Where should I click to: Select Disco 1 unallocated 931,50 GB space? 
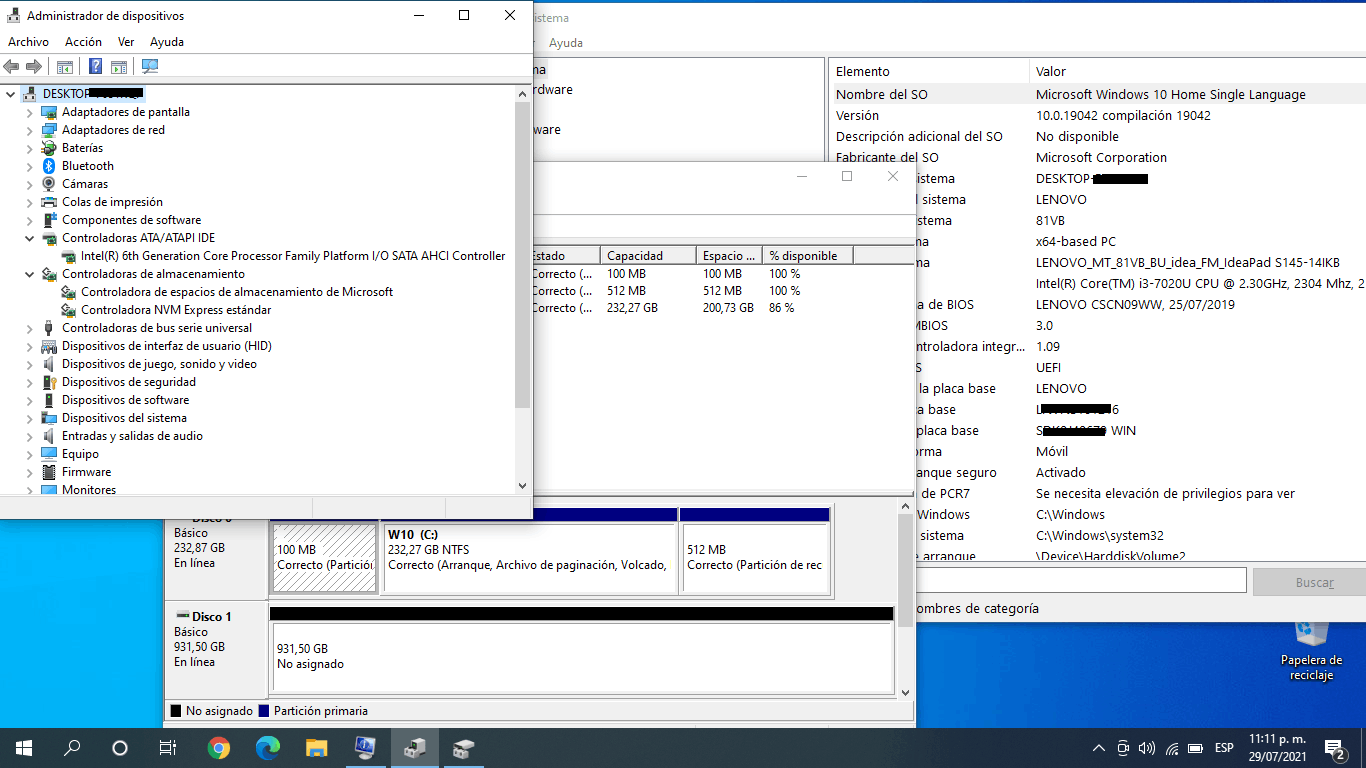pos(582,650)
